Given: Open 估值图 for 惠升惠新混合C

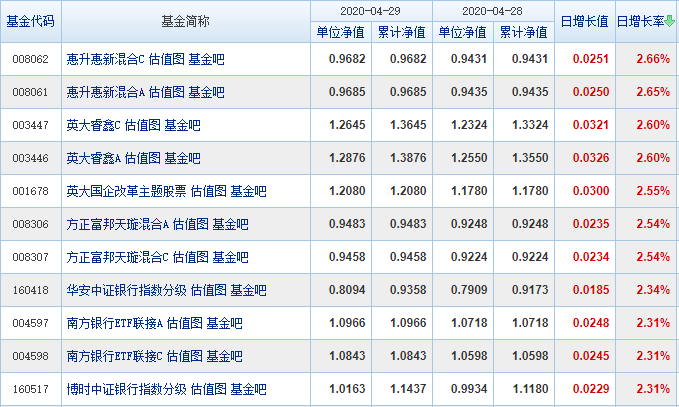Looking at the screenshot, I should (x=167, y=59).
